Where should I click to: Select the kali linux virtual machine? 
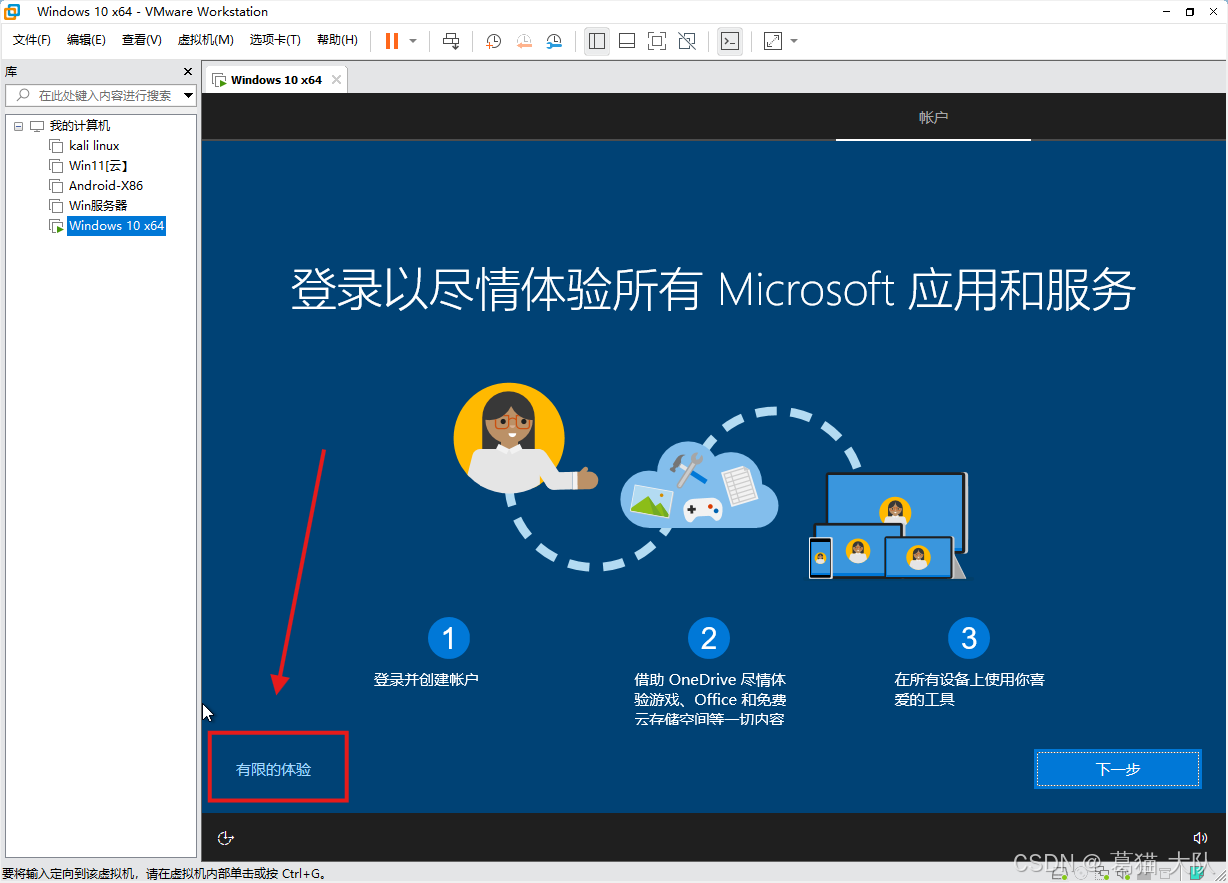(x=94, y=146)
